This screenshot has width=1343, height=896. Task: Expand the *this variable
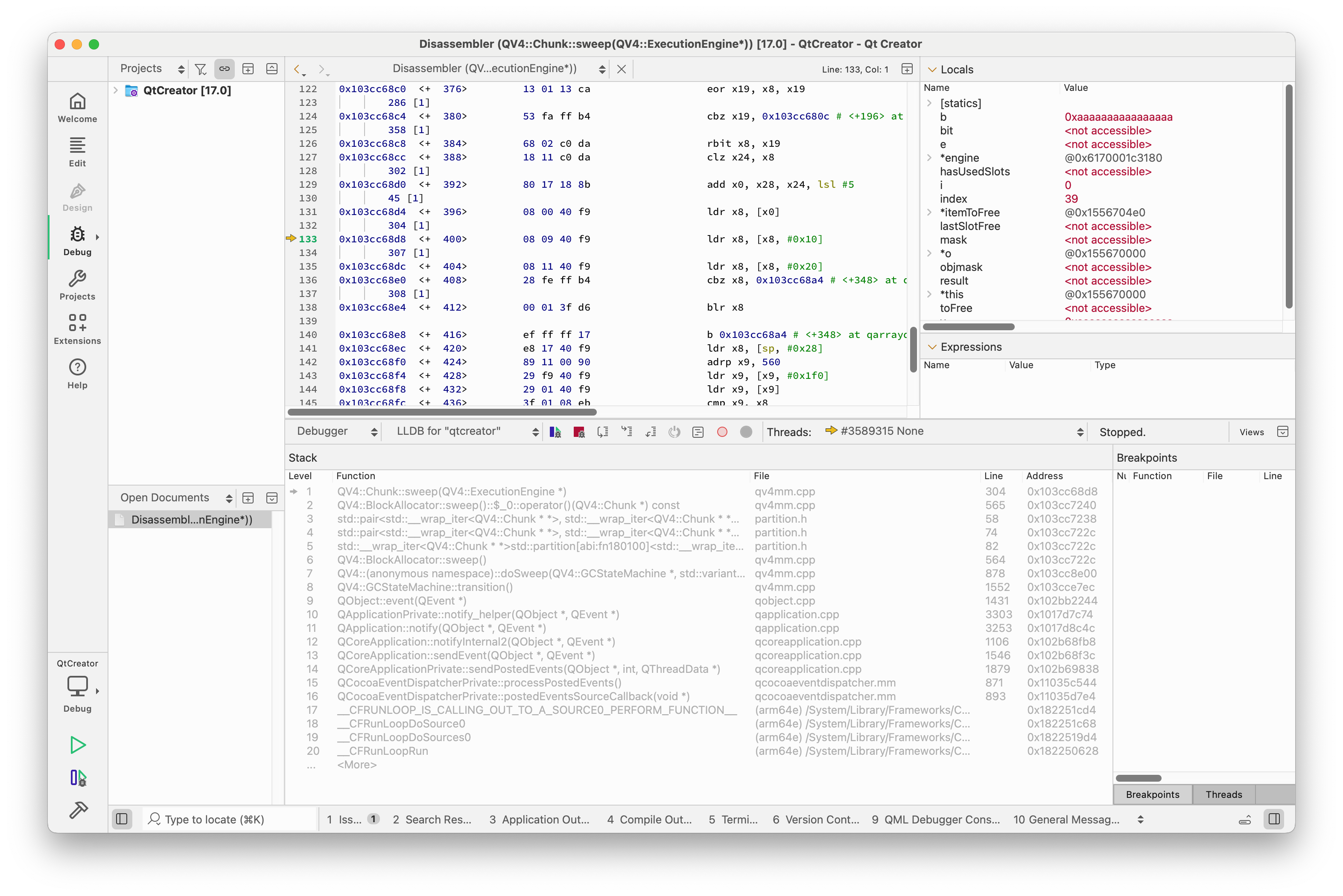pos(929,294)
